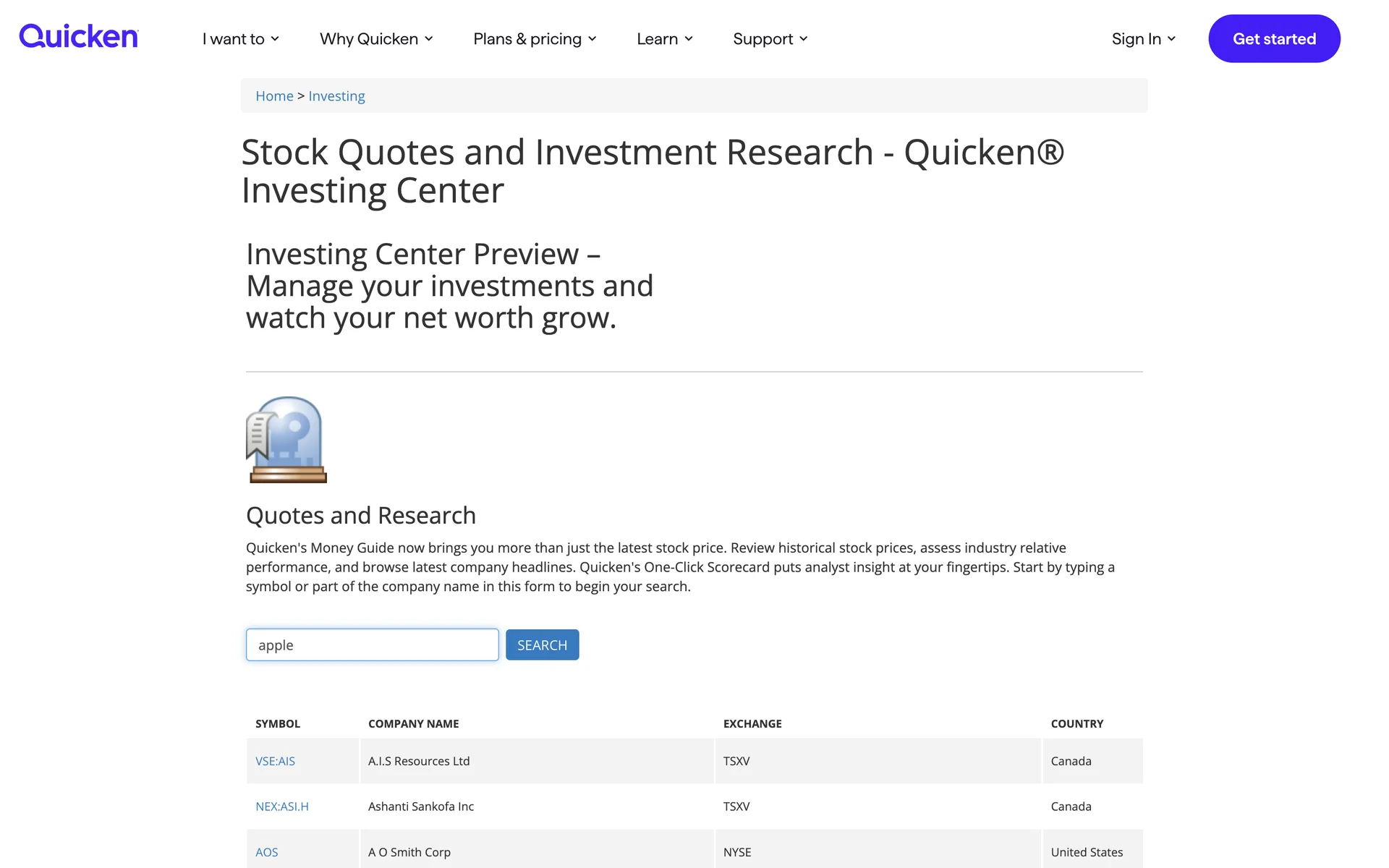The image size is (1389, 868).
Task: Expand the 'I want to' dropdown chevron
Action: (275, 39)
